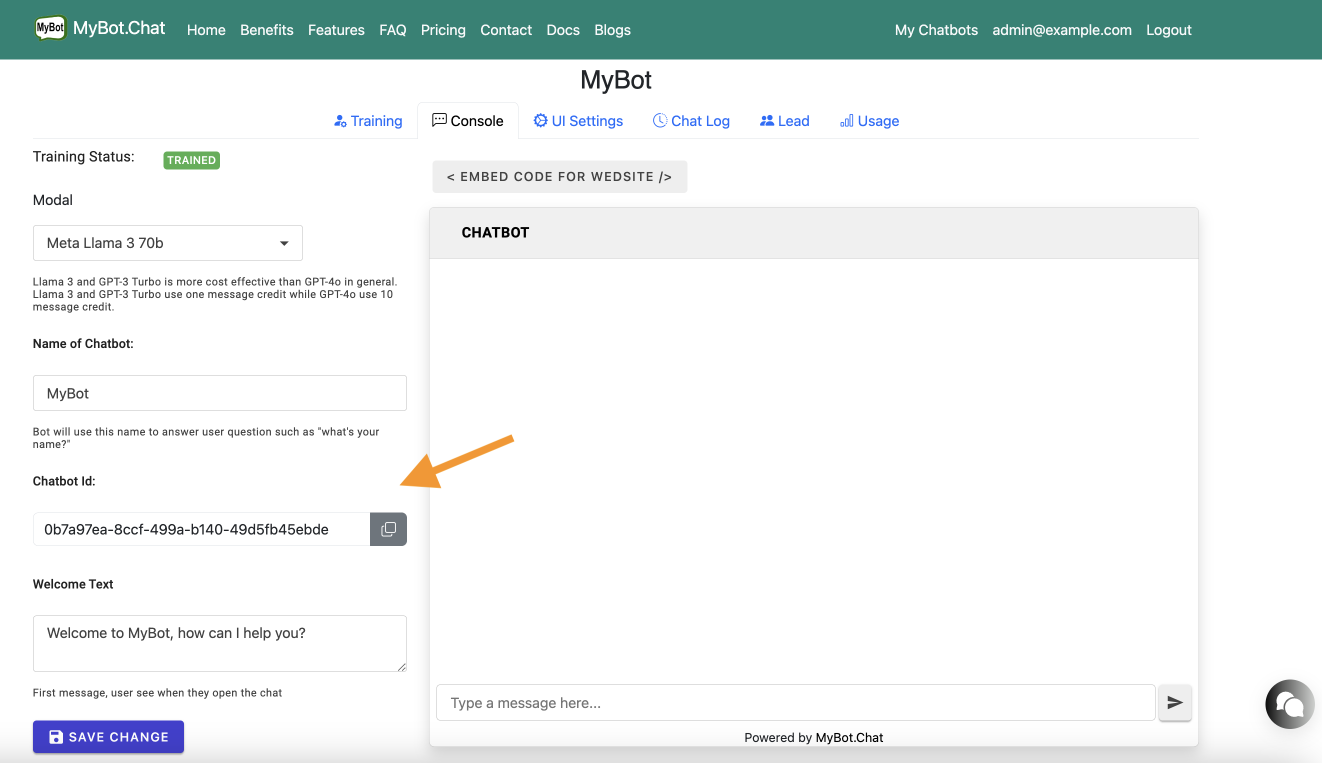Click the Embed Code for Website button
Viewport: 1322px width, 763px height.
tap(559, 177)
